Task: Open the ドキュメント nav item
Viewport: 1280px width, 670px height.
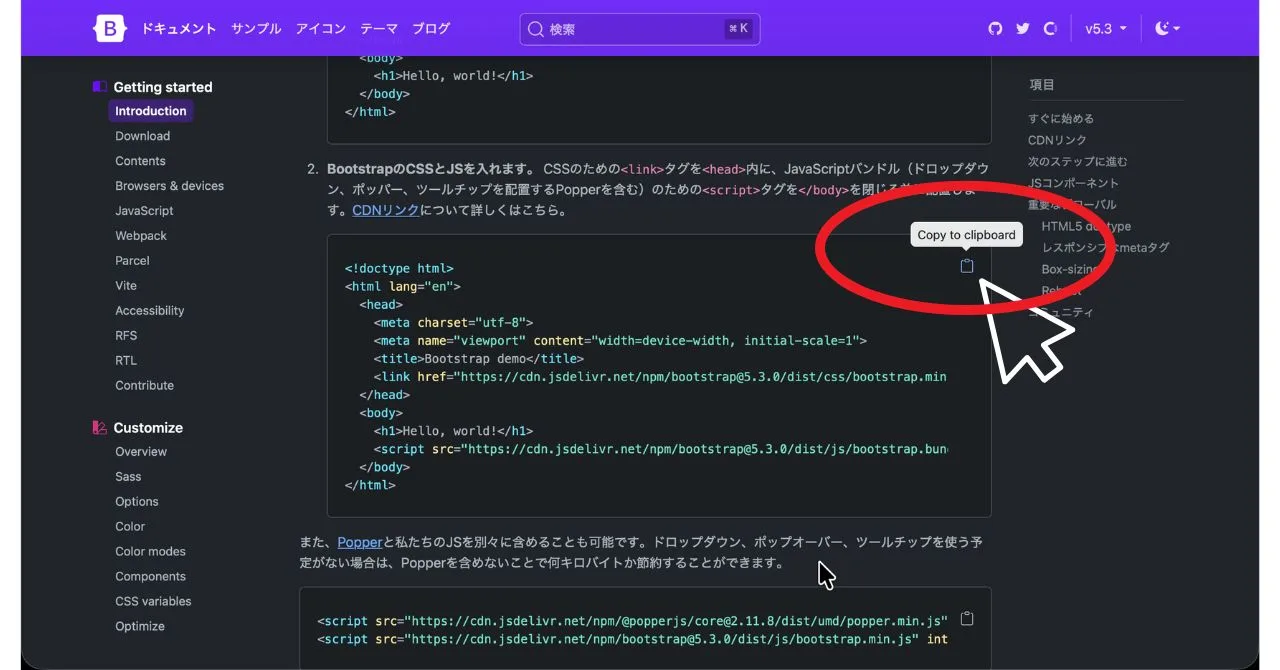Action: pyautogui.click(x=178, y=29)
